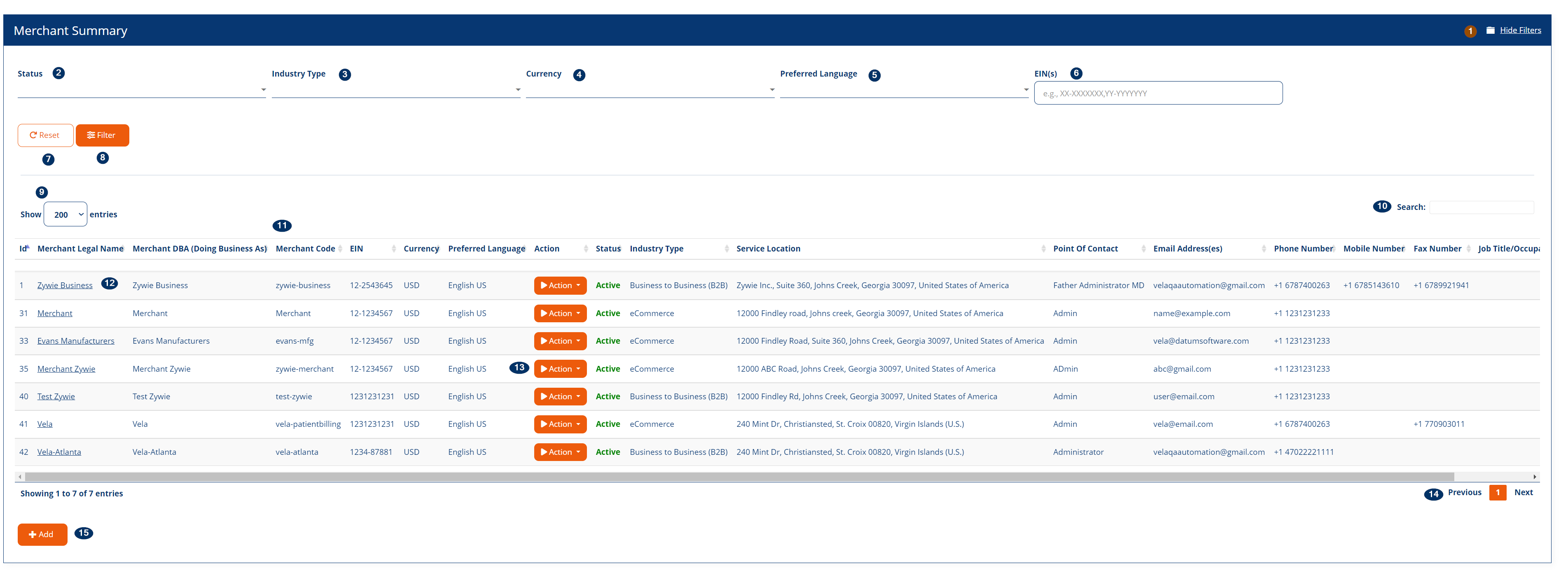Click the right arrow of horizontal scrollbar

(x=1535, y=477)
